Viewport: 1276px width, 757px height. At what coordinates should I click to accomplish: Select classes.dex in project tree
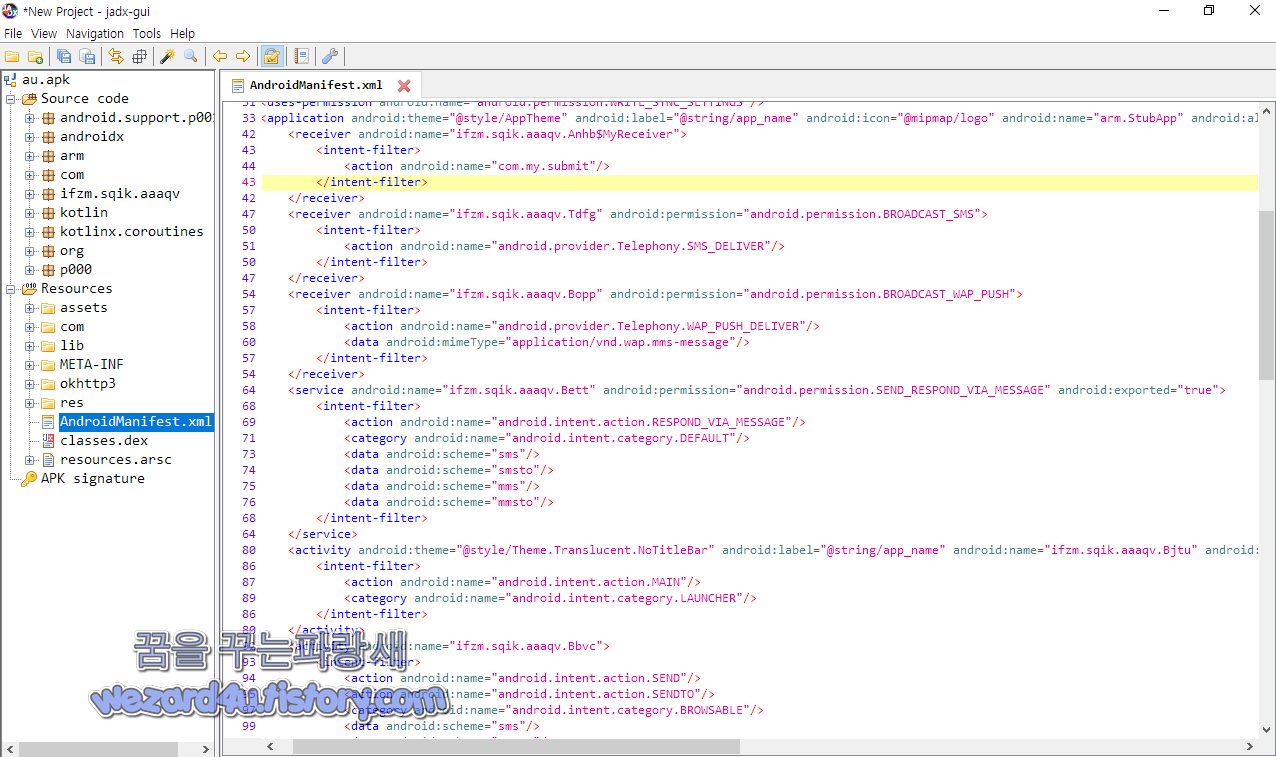(104, 441)
